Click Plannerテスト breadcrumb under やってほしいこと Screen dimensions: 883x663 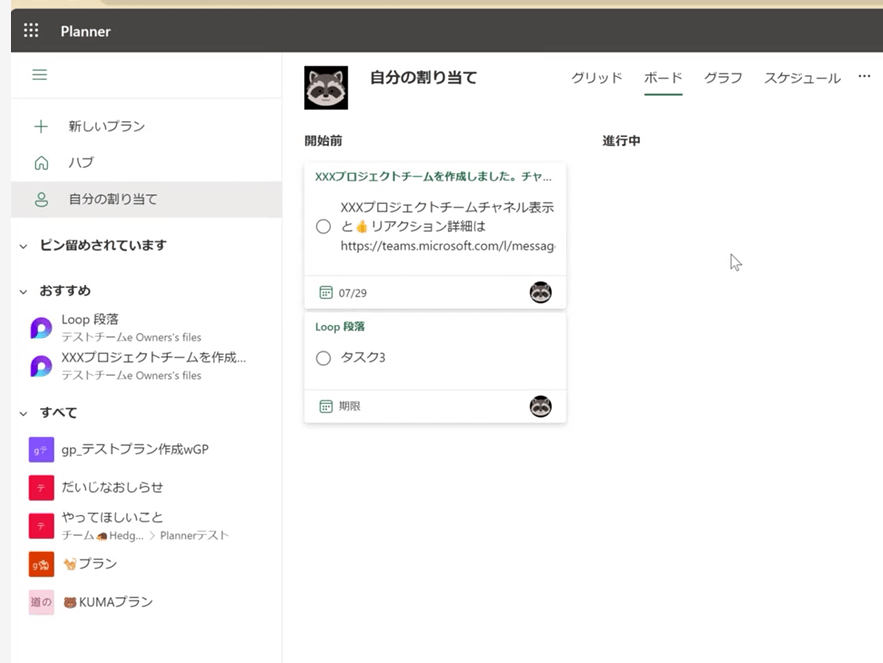(x=194, y=536)
